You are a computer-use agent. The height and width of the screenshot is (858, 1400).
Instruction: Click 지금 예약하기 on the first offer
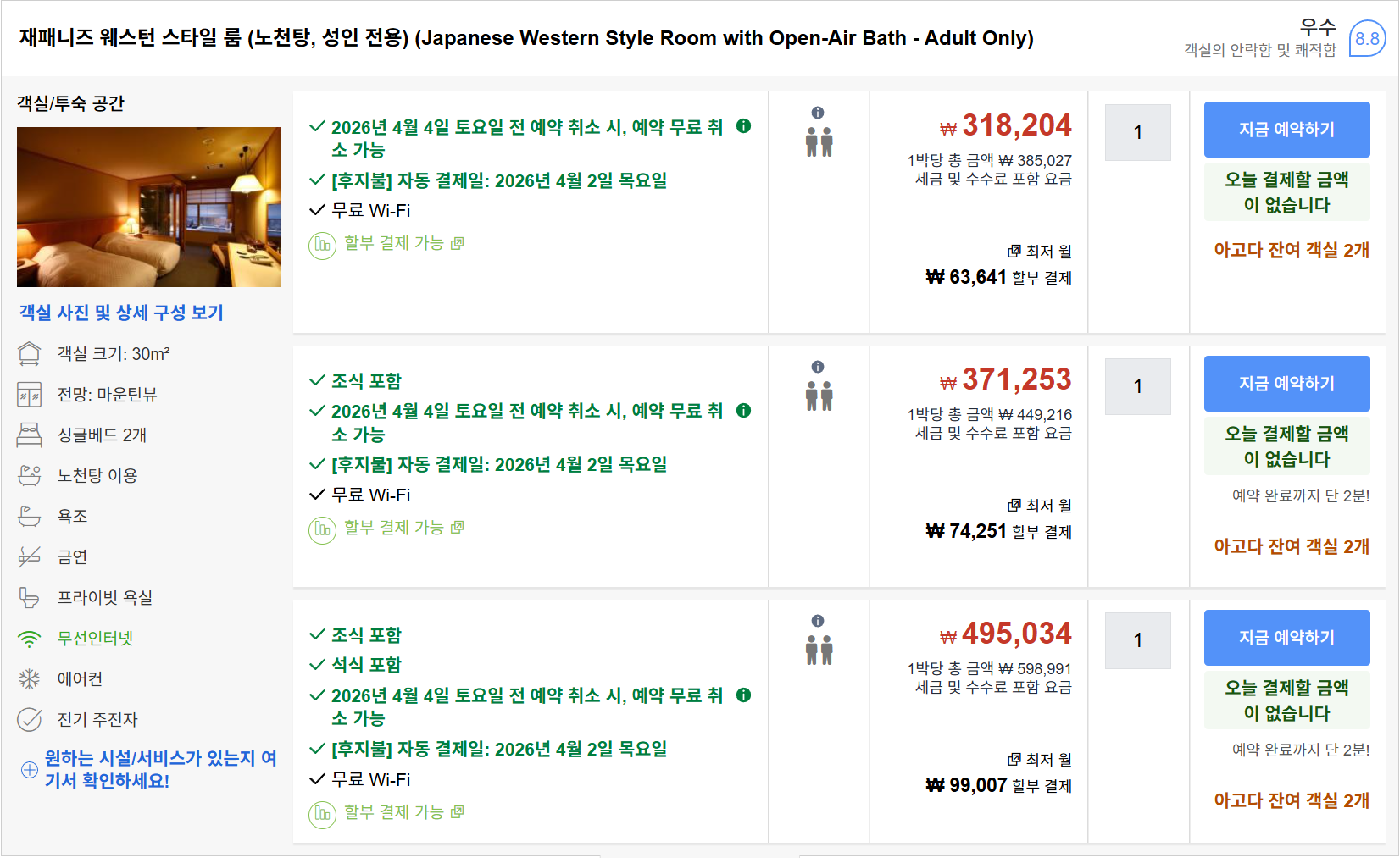pos(1286,129)
